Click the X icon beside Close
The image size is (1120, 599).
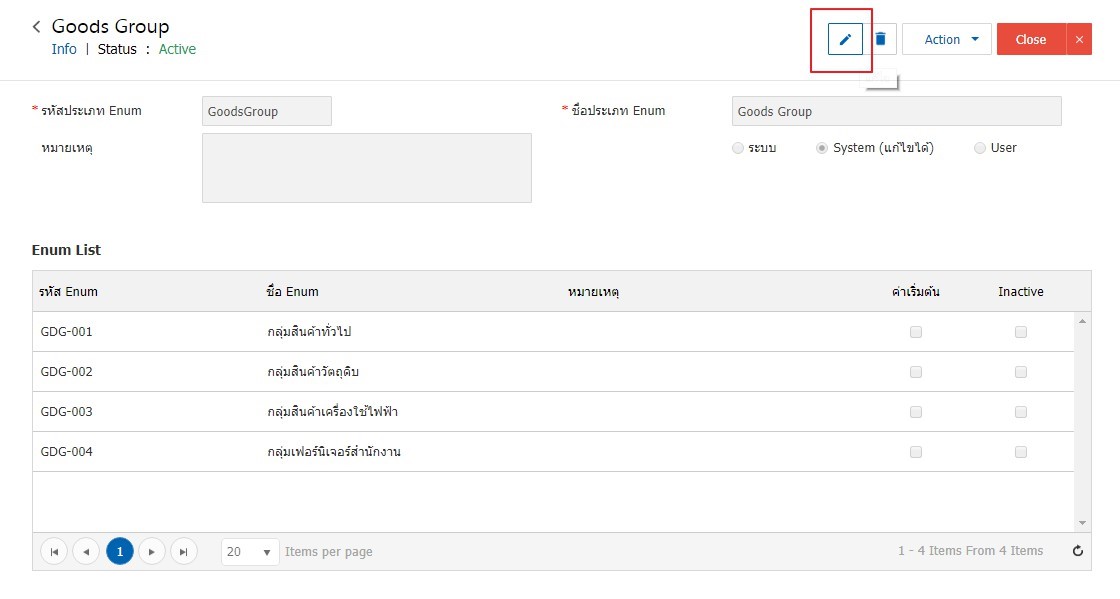(x=1079, y=39)
